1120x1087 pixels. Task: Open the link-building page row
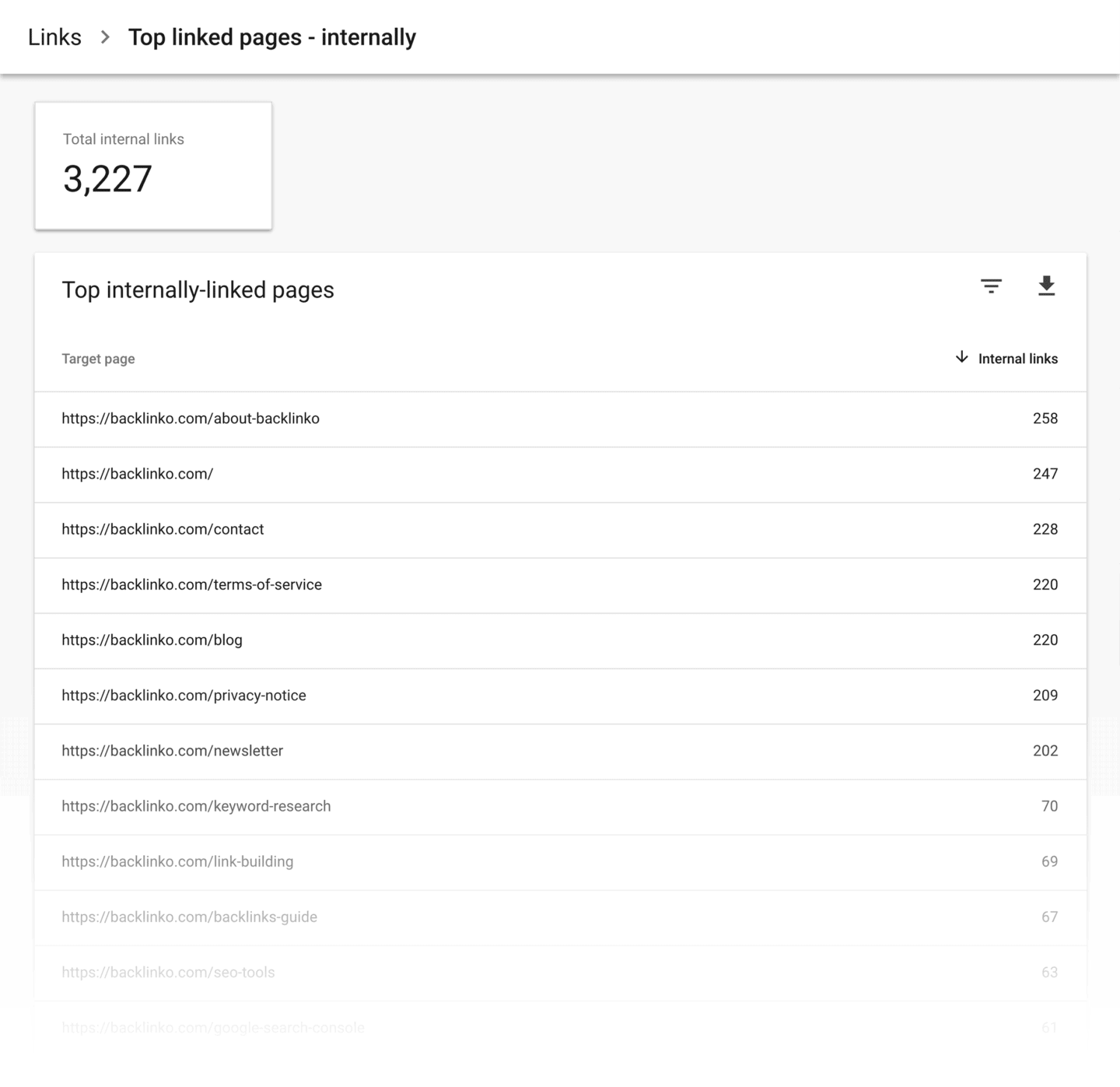tap(177, 861)
